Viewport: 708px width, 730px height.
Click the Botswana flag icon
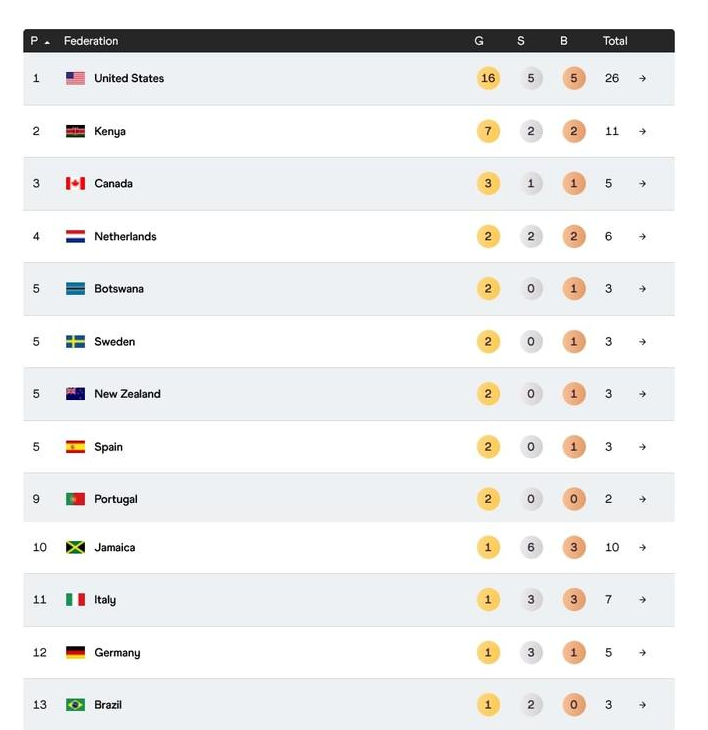coord(75,289)
